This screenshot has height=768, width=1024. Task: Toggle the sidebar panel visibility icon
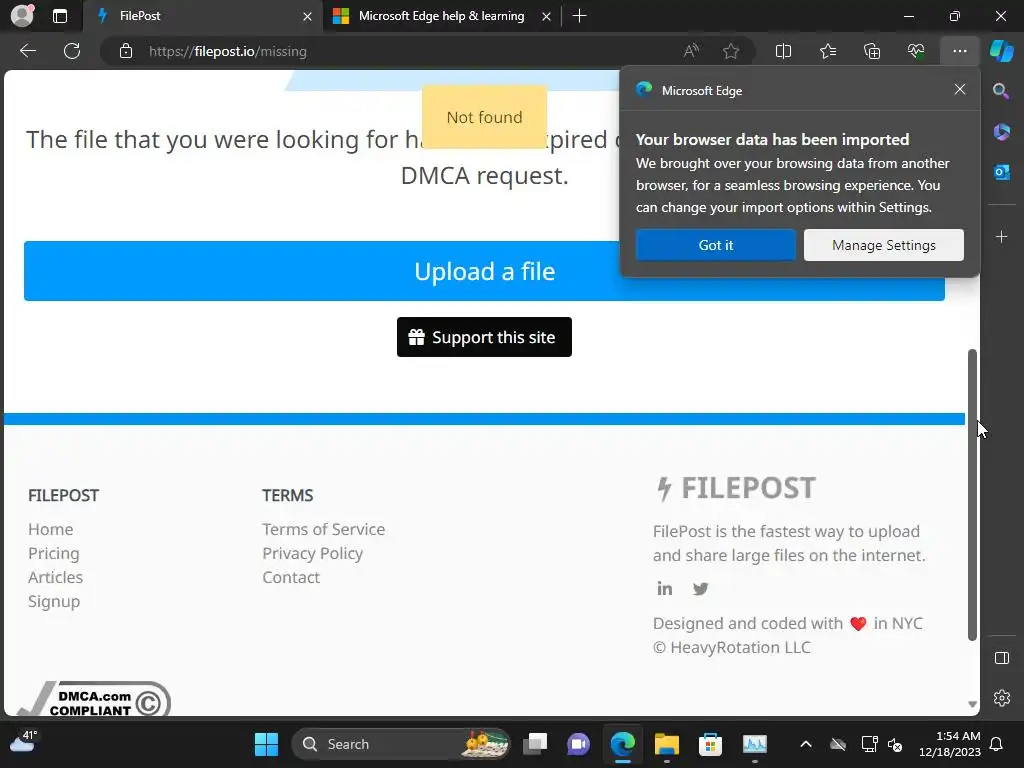tap(1001, 658)
